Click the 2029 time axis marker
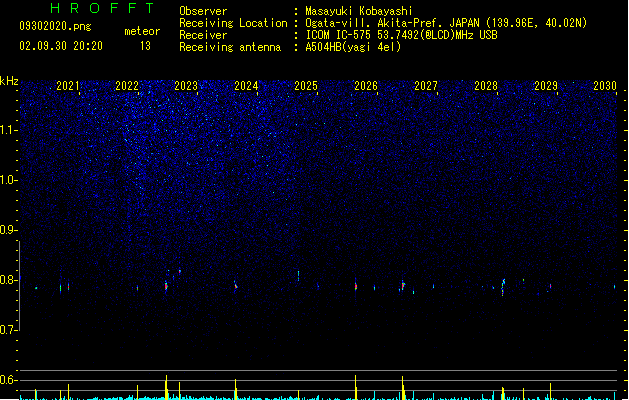The image size is (629, 400). (546, 86)
